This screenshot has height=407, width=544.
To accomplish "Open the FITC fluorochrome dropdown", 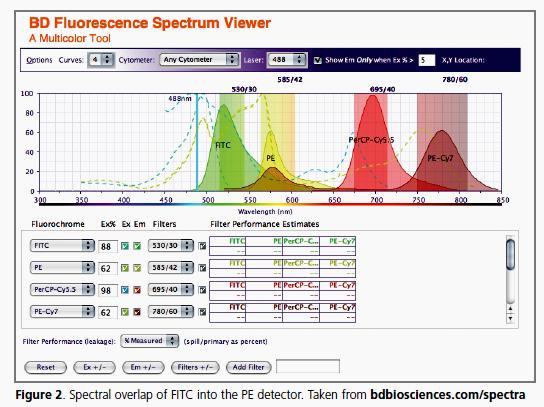I will point(62,246).
